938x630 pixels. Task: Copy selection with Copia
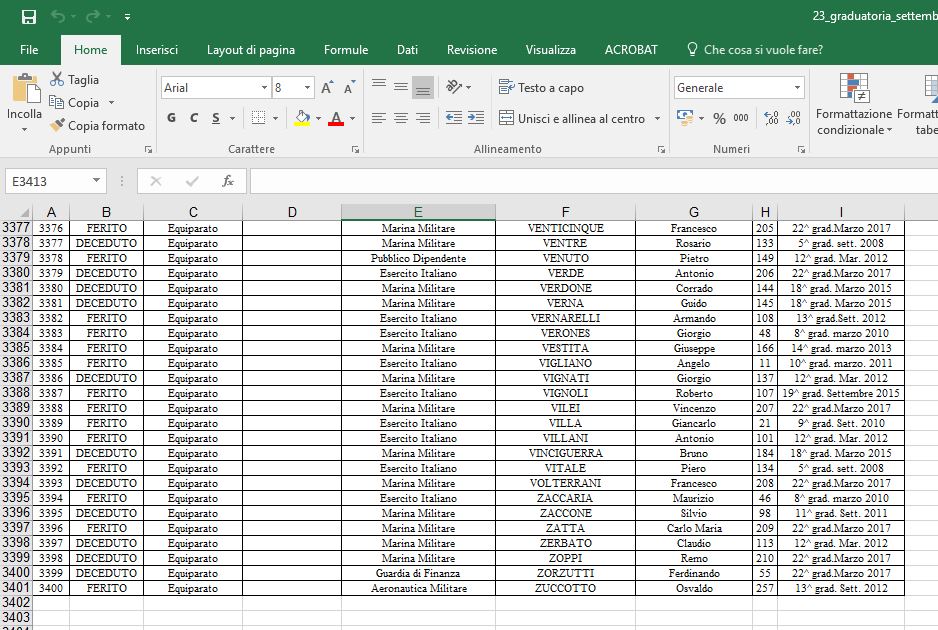[x=74, y=103]
